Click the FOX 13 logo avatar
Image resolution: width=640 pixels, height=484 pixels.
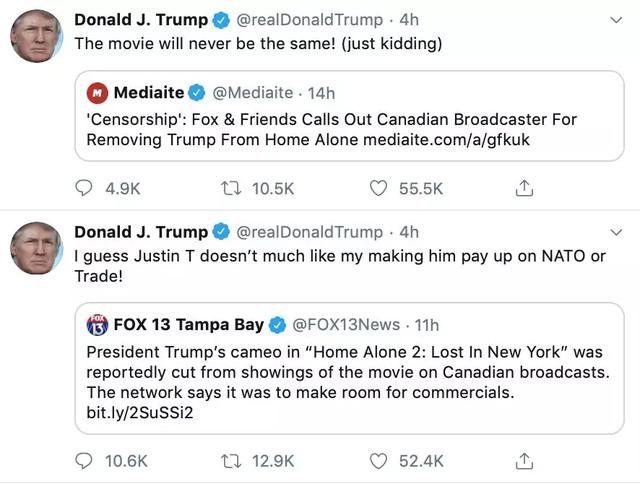97,325
